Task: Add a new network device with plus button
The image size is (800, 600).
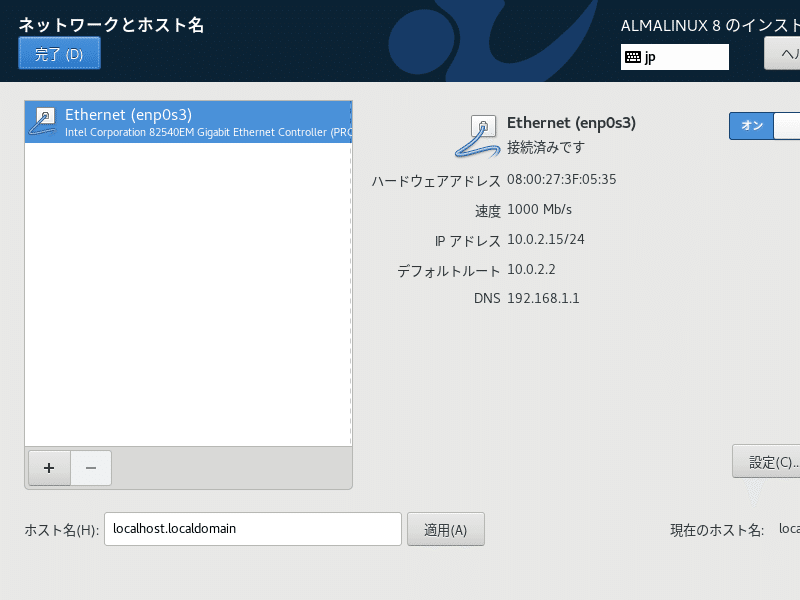Action: [49, 468]
